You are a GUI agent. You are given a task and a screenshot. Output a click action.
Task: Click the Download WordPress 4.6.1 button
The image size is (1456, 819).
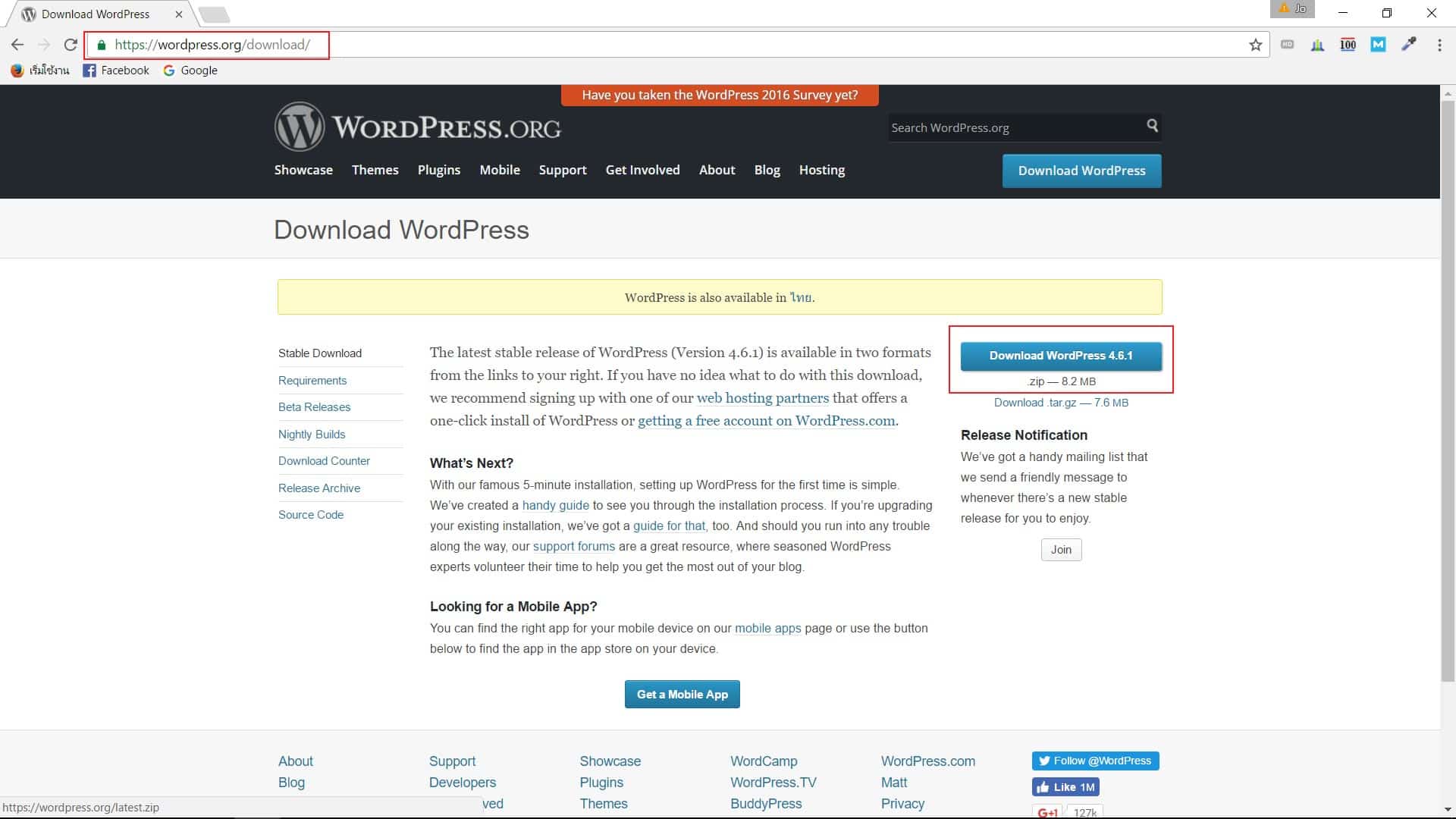1061,356
